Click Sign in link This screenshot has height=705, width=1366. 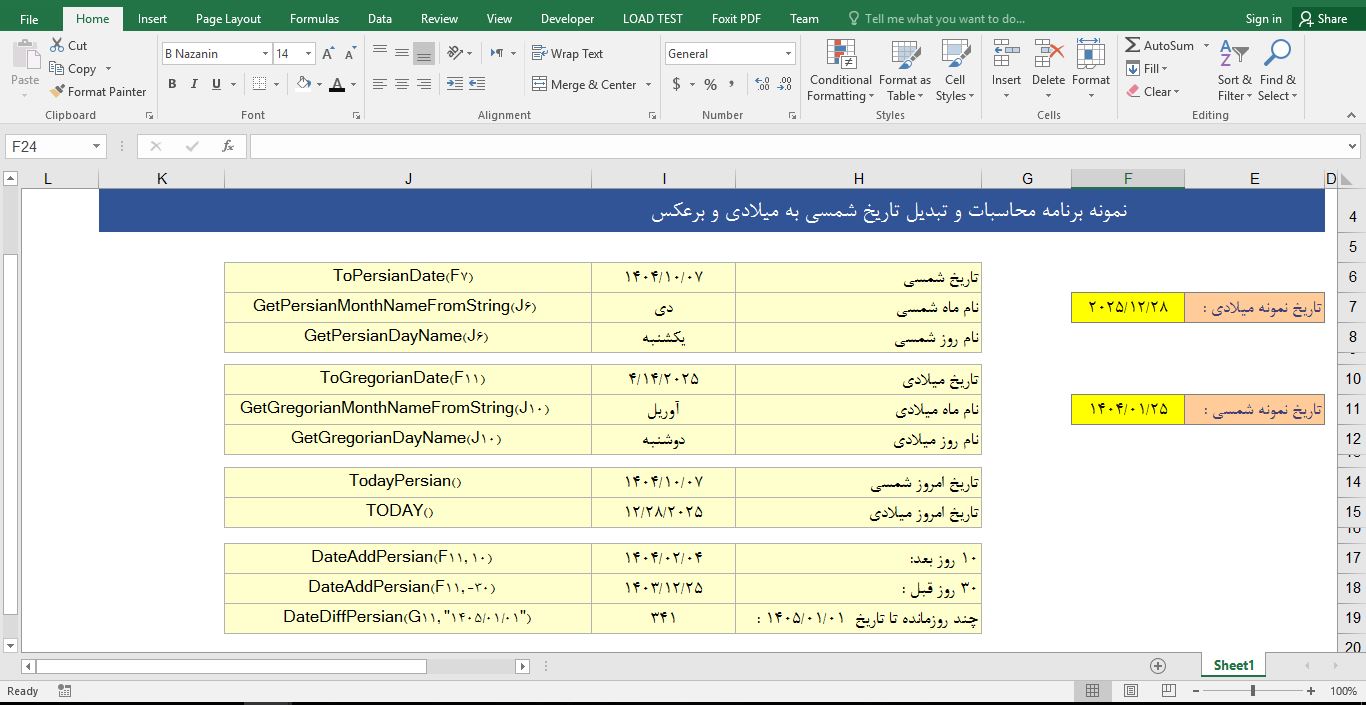(x=1263, y=17)
